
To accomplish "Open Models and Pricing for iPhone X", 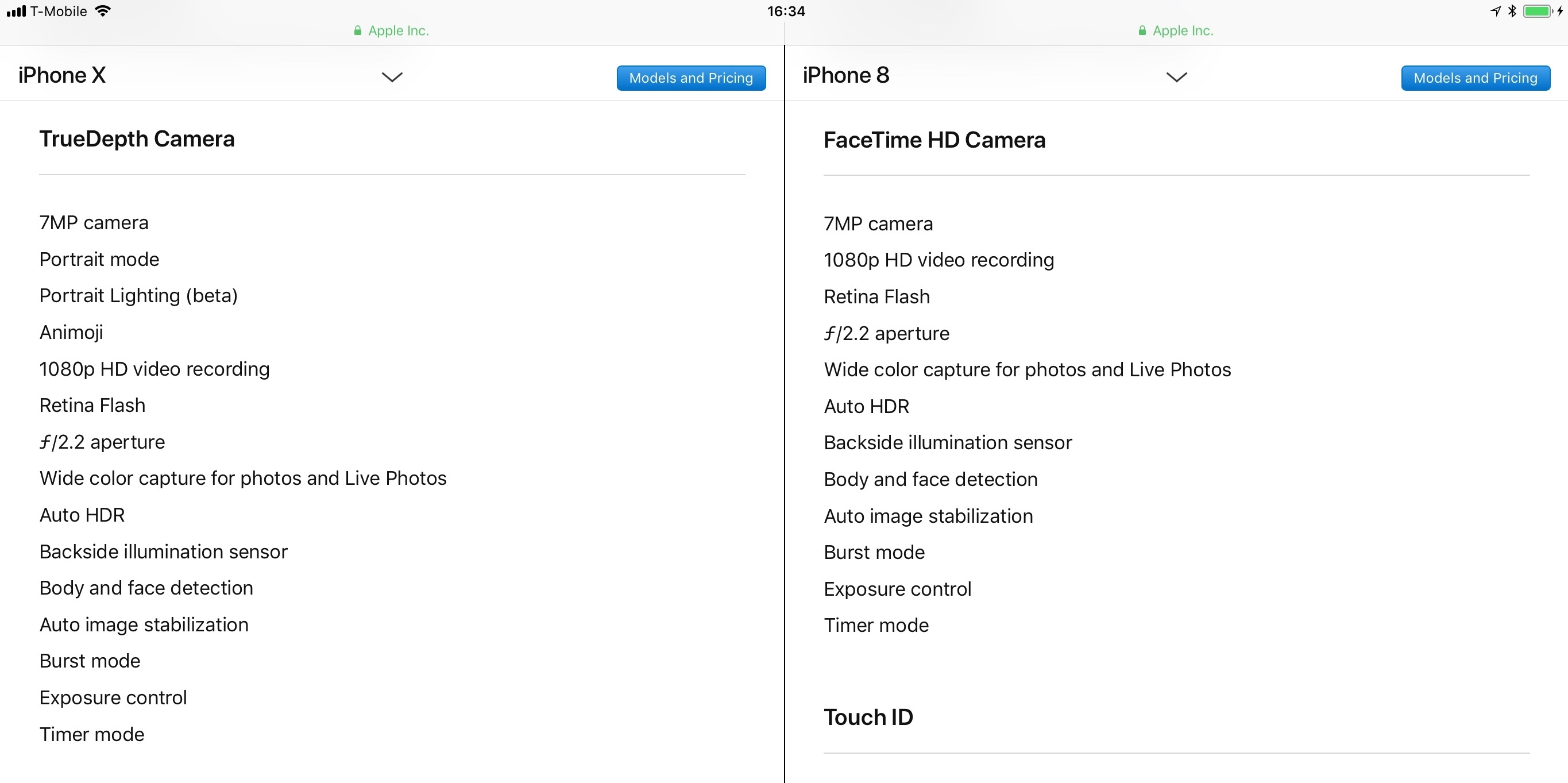I will 691,78.
